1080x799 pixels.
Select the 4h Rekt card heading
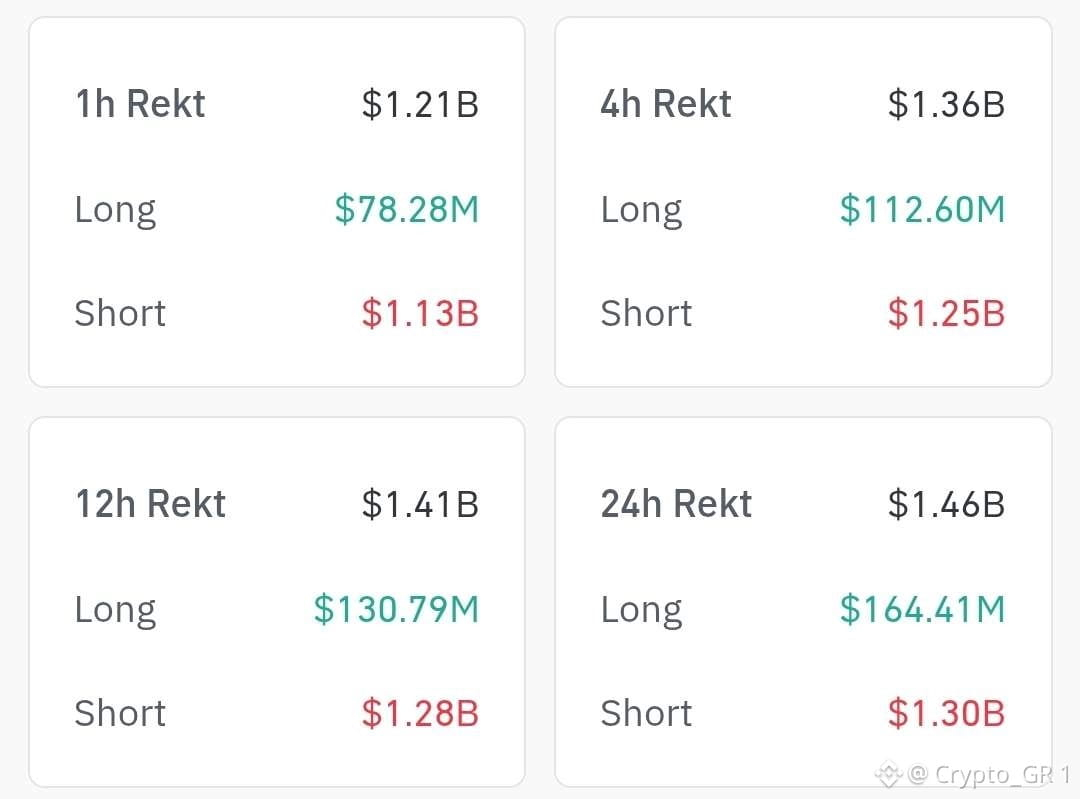(666, 104)
